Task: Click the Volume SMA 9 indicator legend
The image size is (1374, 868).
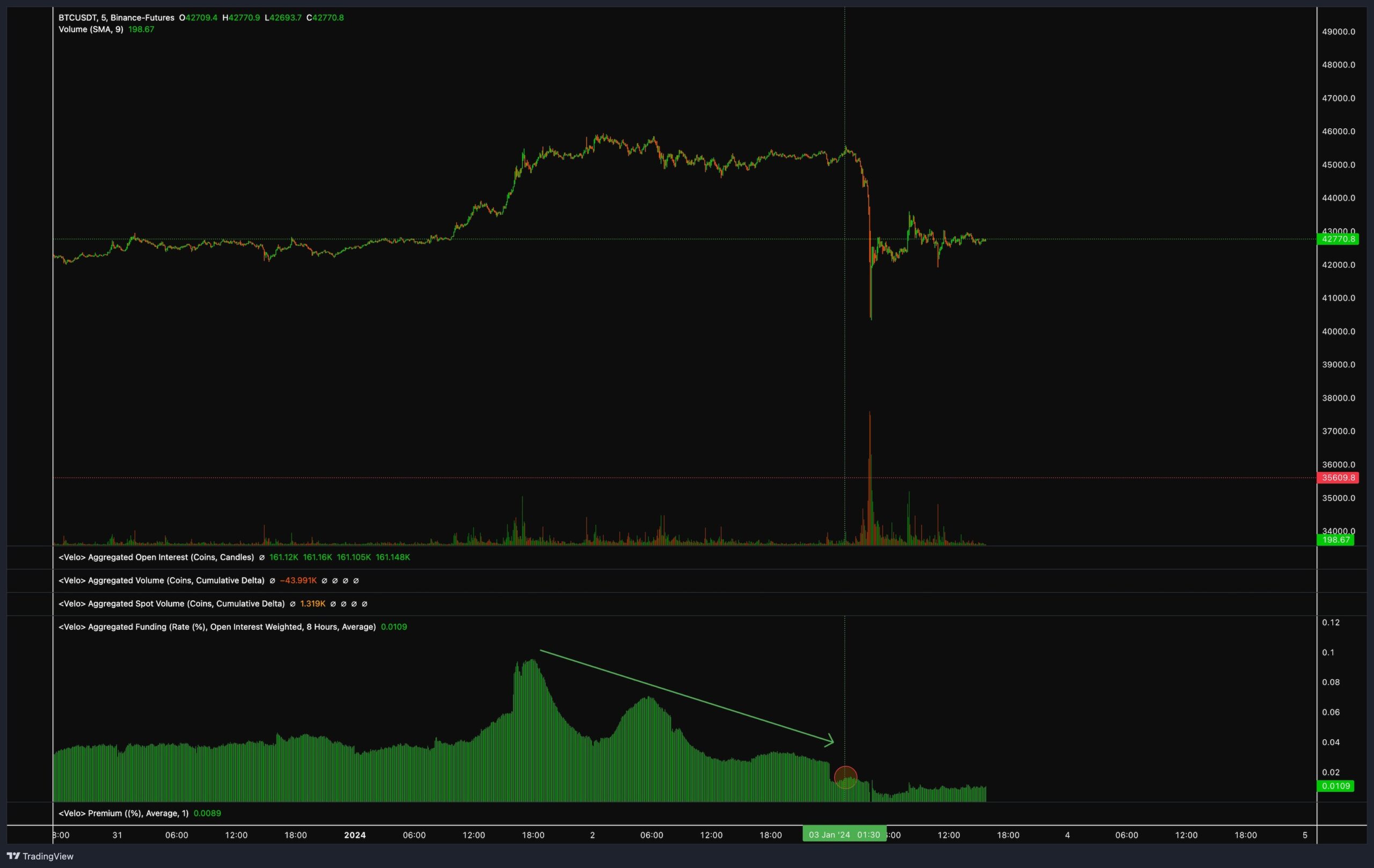Action: tap(91, 29)
